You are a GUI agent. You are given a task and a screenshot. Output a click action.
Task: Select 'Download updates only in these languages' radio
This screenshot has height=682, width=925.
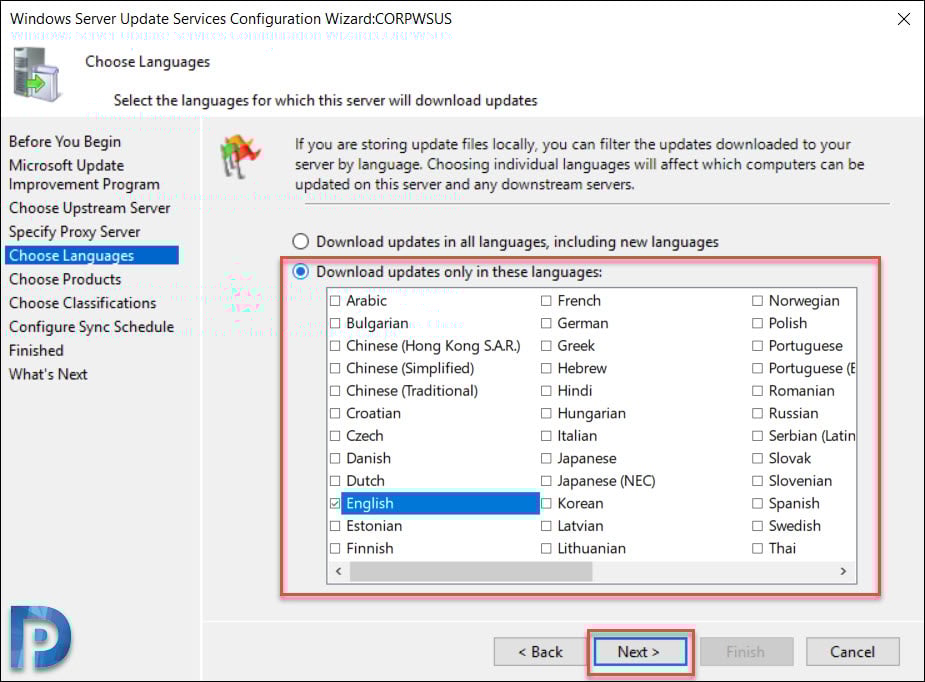[300, 271]
